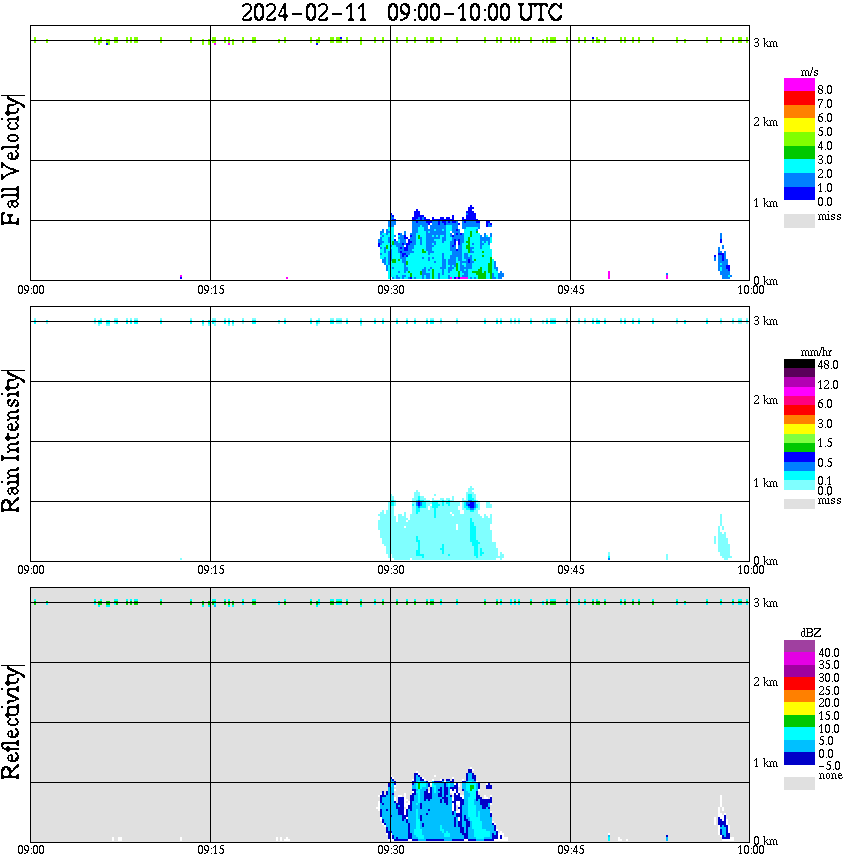Click the 09:30 tick label under Fall Velocity
The image size is (850, 868).
pos(391,290)
